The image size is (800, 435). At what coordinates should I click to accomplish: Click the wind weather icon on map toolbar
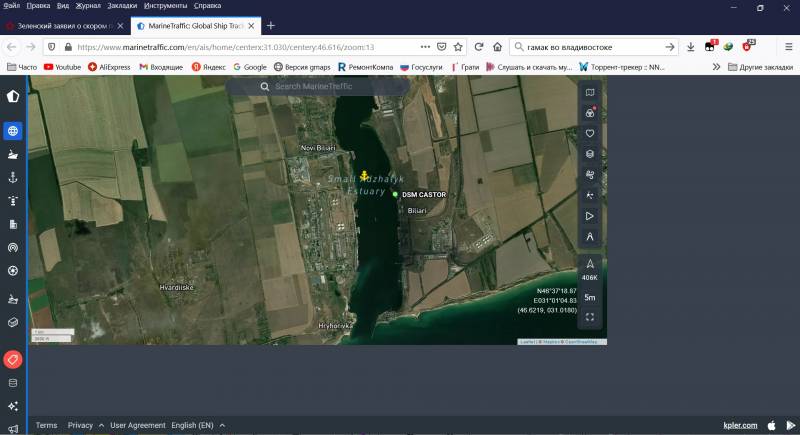click(590, 175)
